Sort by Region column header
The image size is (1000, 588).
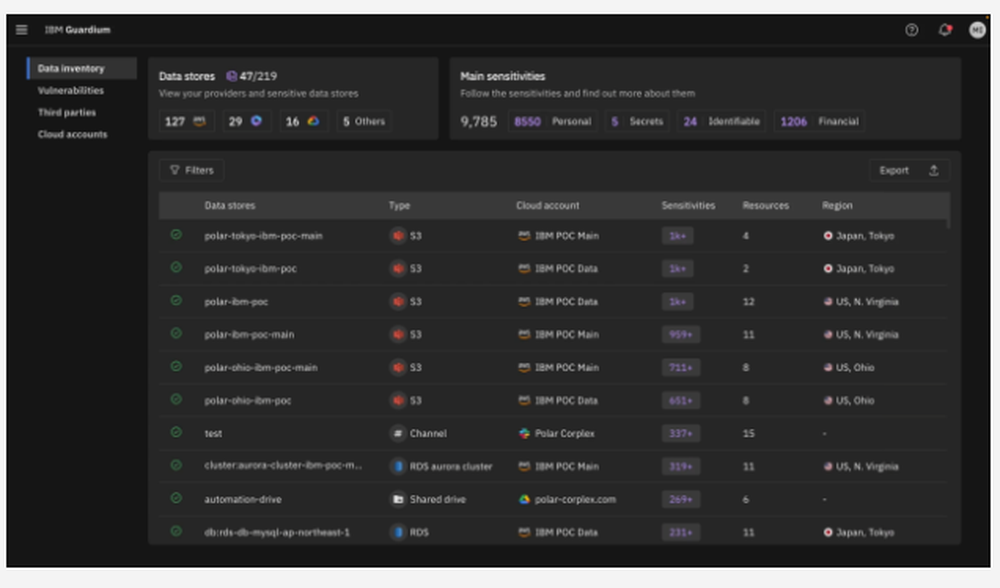click(837, 205)
